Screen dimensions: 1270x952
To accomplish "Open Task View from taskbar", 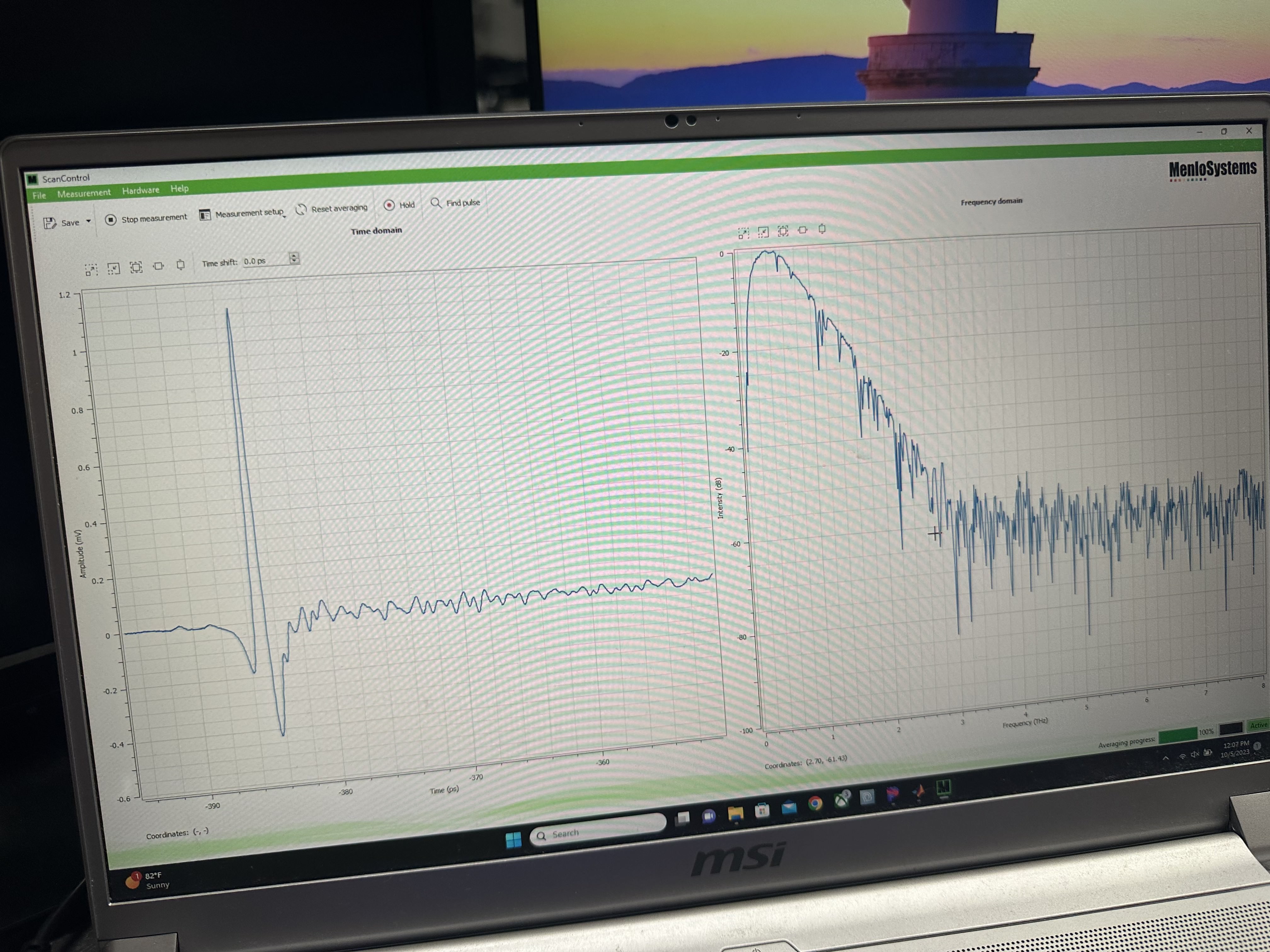I will point(683,818).
